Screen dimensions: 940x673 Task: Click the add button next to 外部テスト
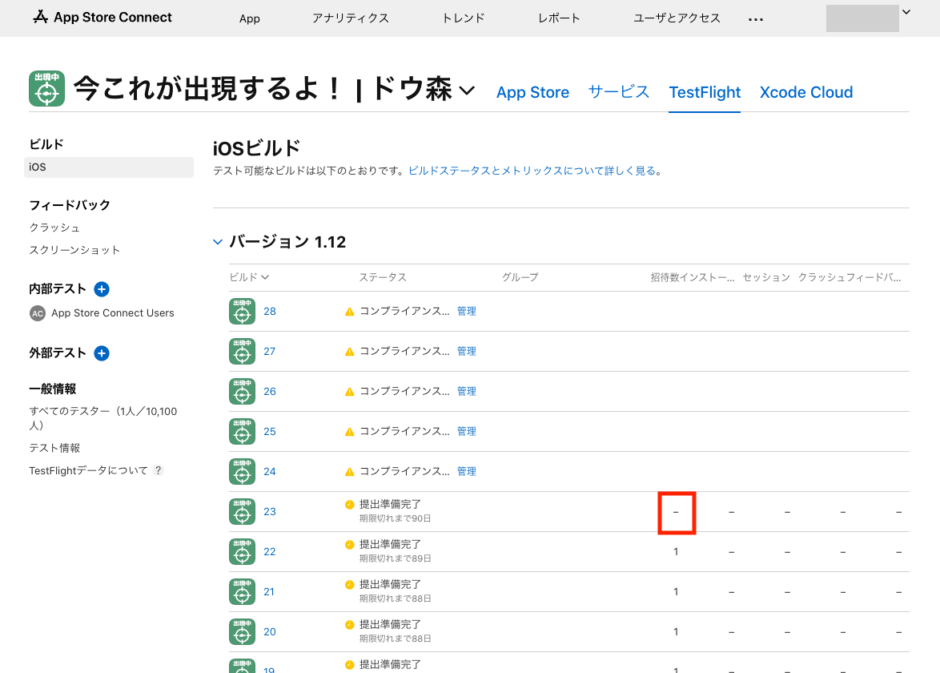100,352
